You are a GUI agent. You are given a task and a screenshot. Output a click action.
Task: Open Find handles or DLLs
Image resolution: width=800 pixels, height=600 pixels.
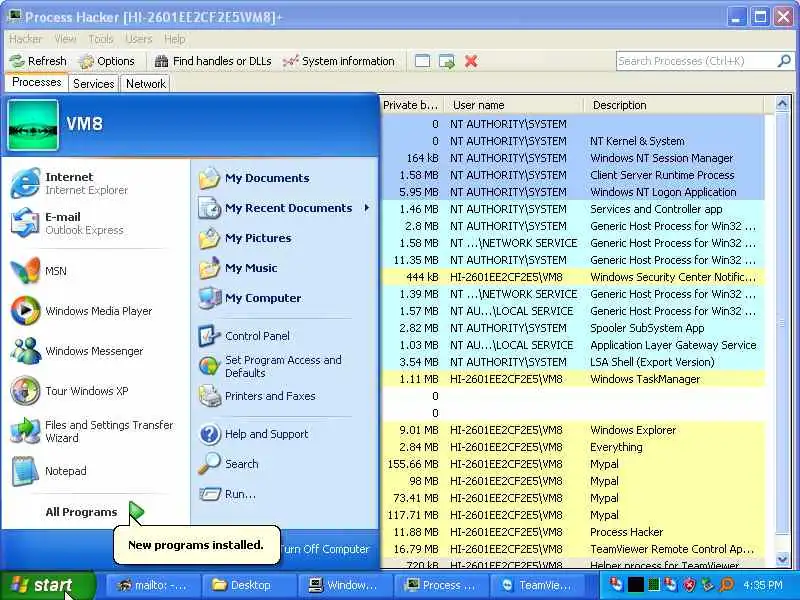[x=213, y=61]
